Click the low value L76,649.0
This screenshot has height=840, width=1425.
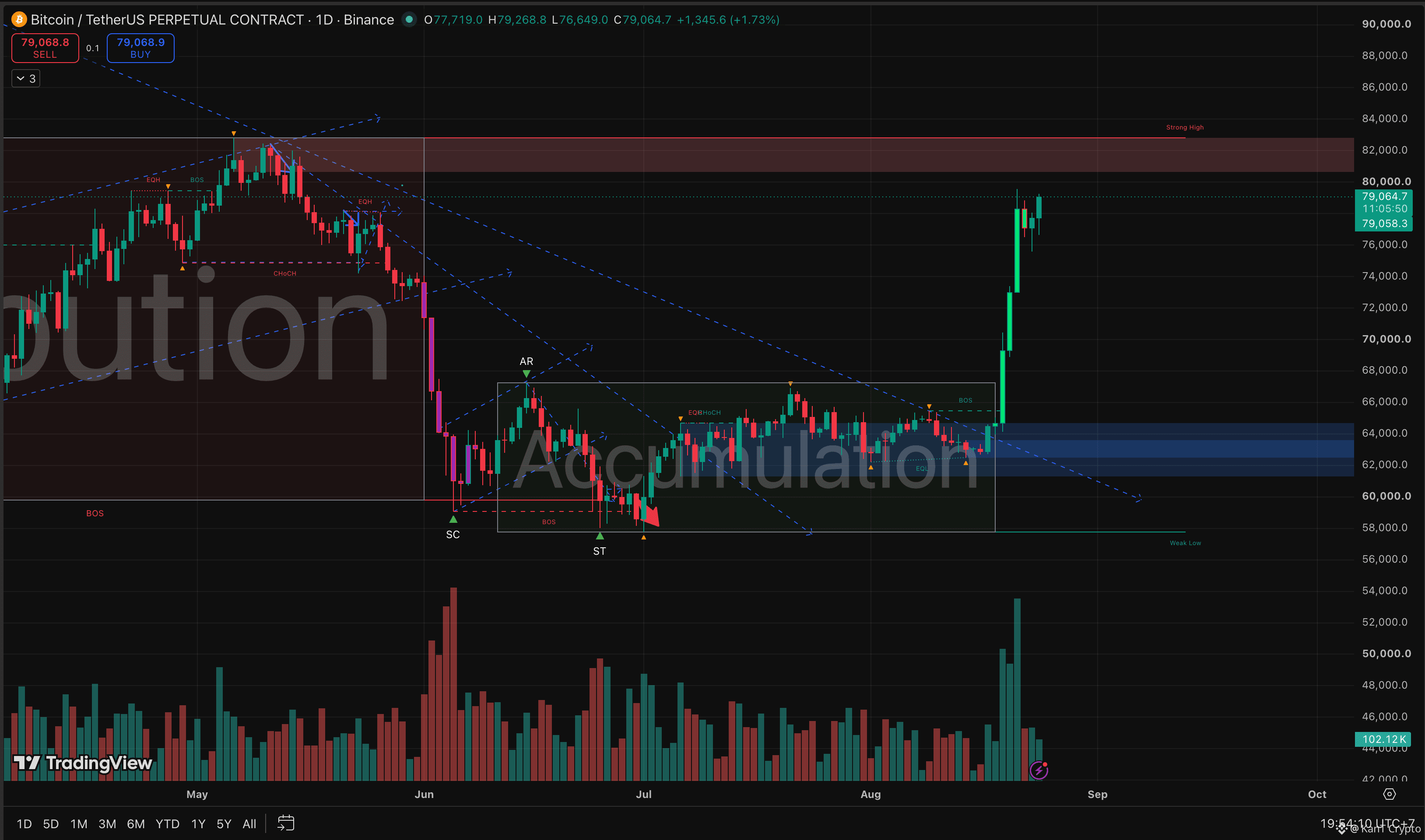580,20
